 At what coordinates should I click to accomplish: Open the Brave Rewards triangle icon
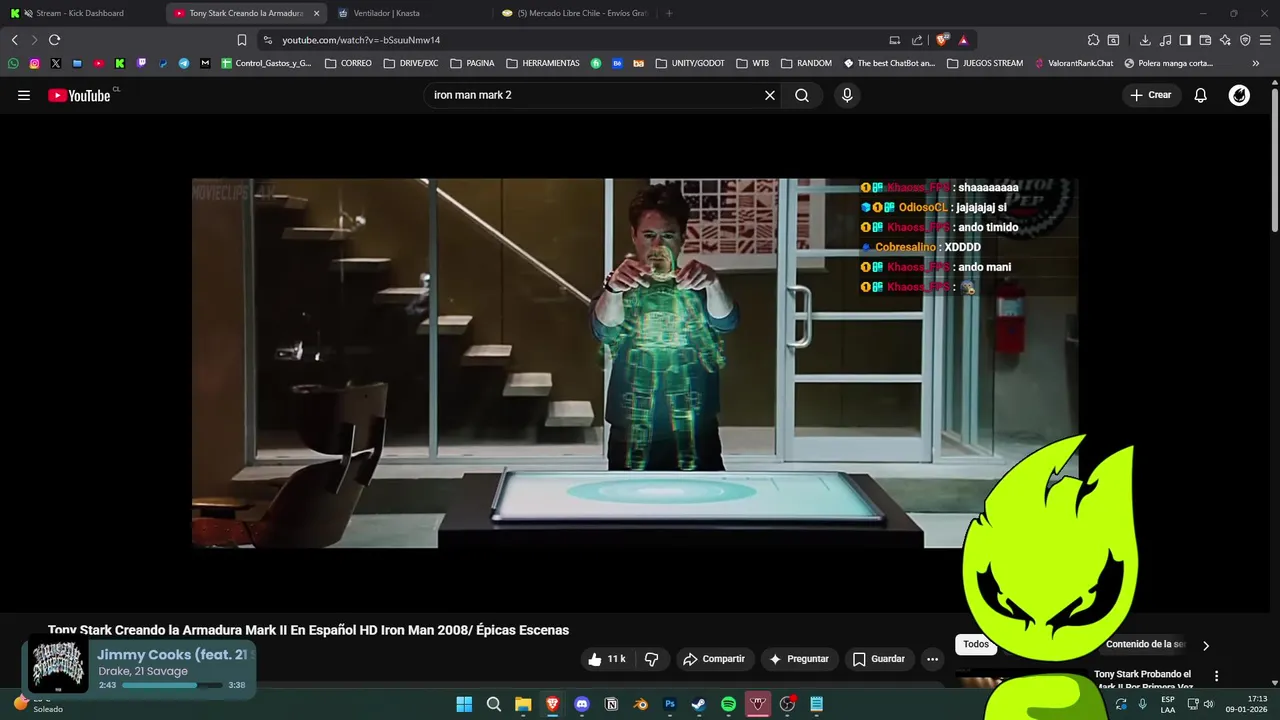pyautogui.click(x=963, y=40)
